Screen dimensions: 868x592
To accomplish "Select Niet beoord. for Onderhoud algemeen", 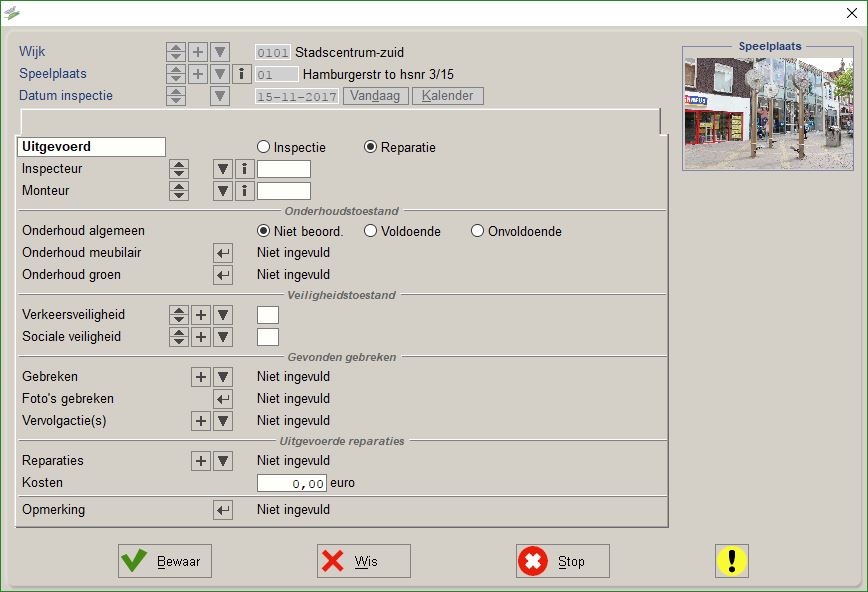I will [x=264, y=231].
